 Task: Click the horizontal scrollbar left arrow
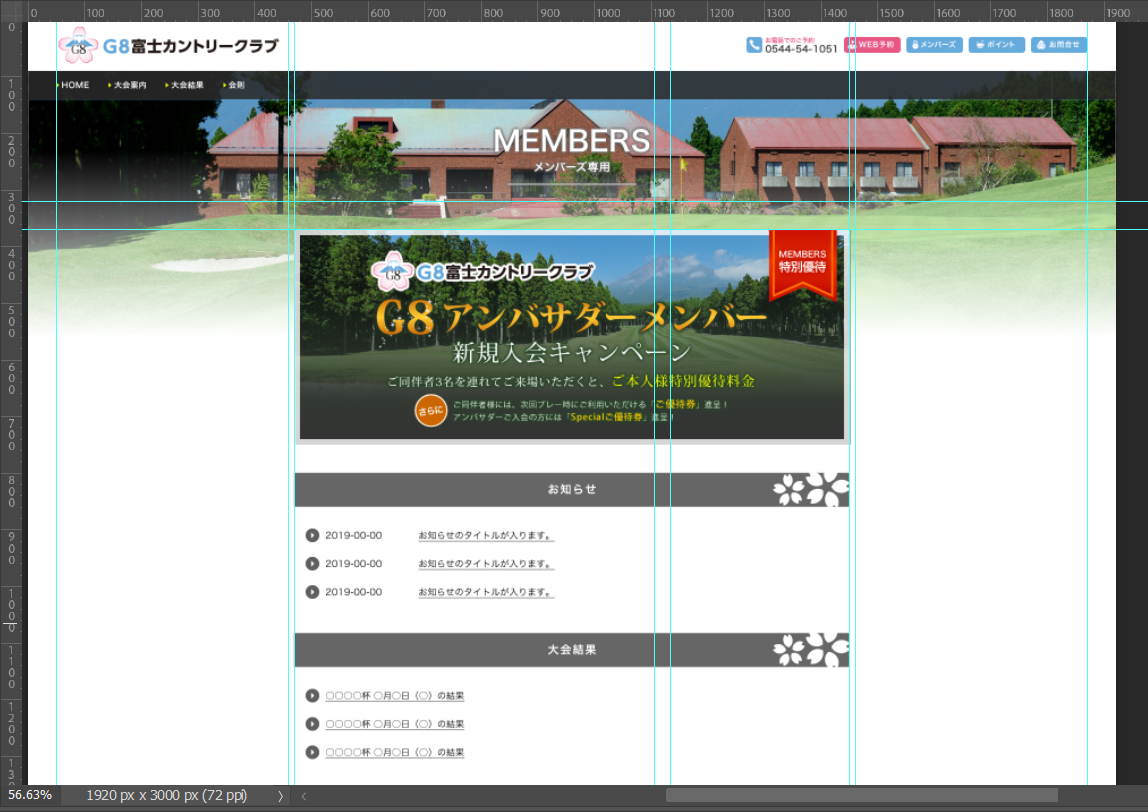(303, 796)
